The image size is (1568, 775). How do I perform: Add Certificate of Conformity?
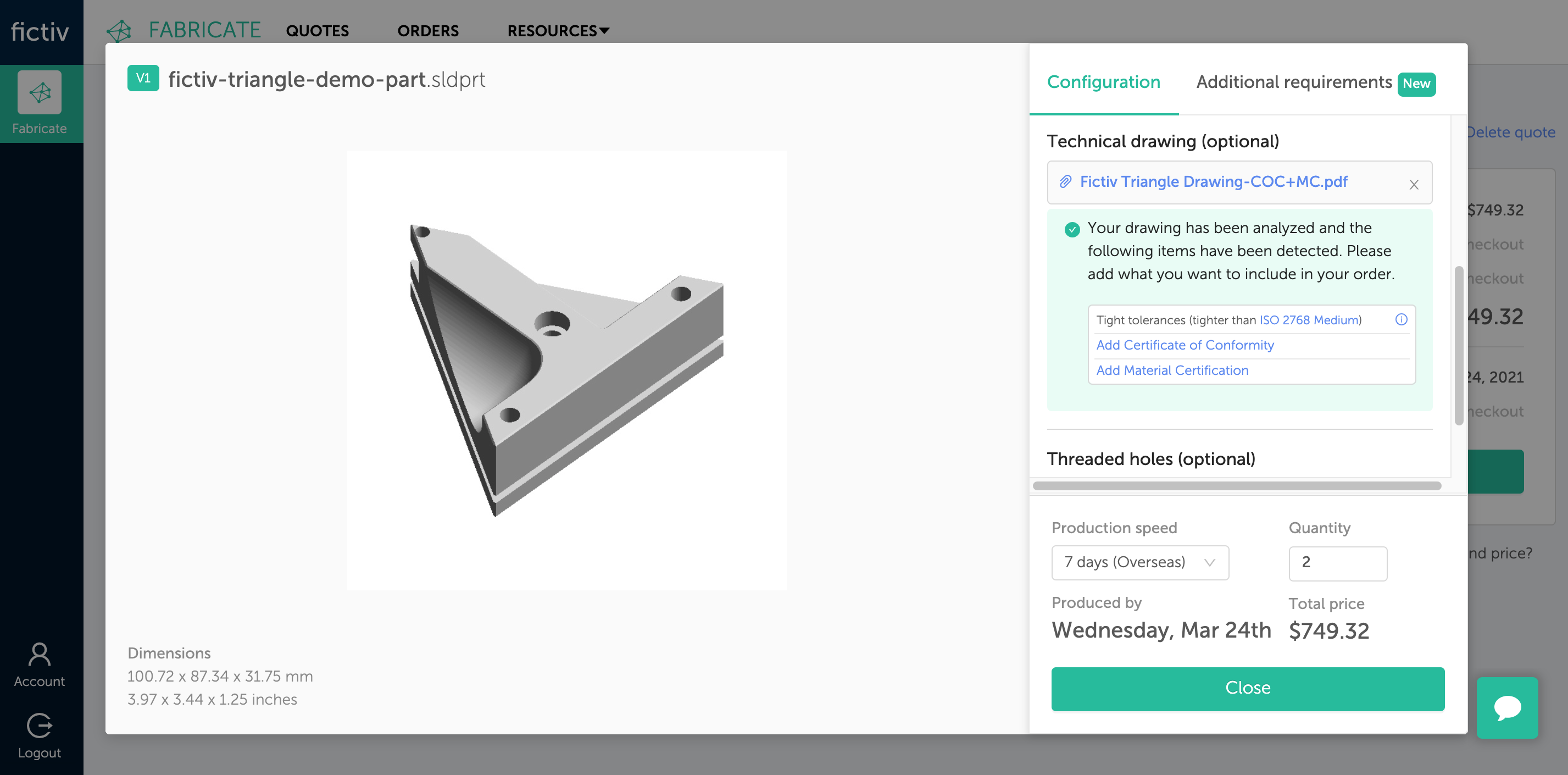[1185, 345]
